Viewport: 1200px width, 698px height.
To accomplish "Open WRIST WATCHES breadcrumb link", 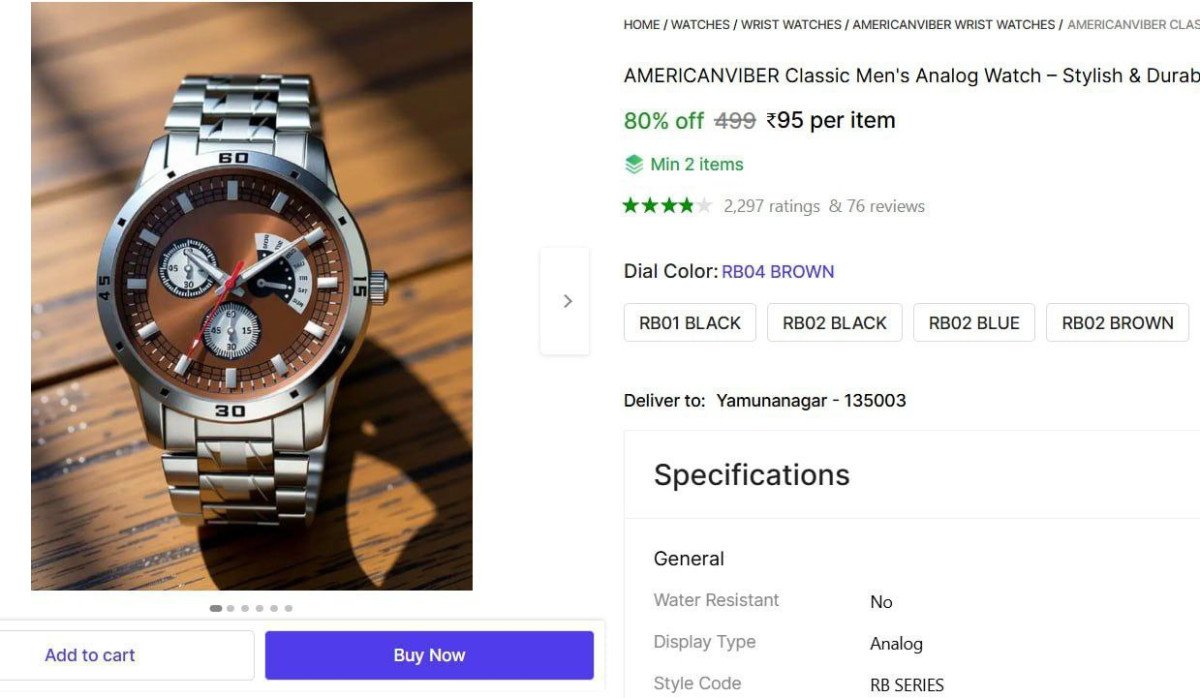I will pos(791,25).
